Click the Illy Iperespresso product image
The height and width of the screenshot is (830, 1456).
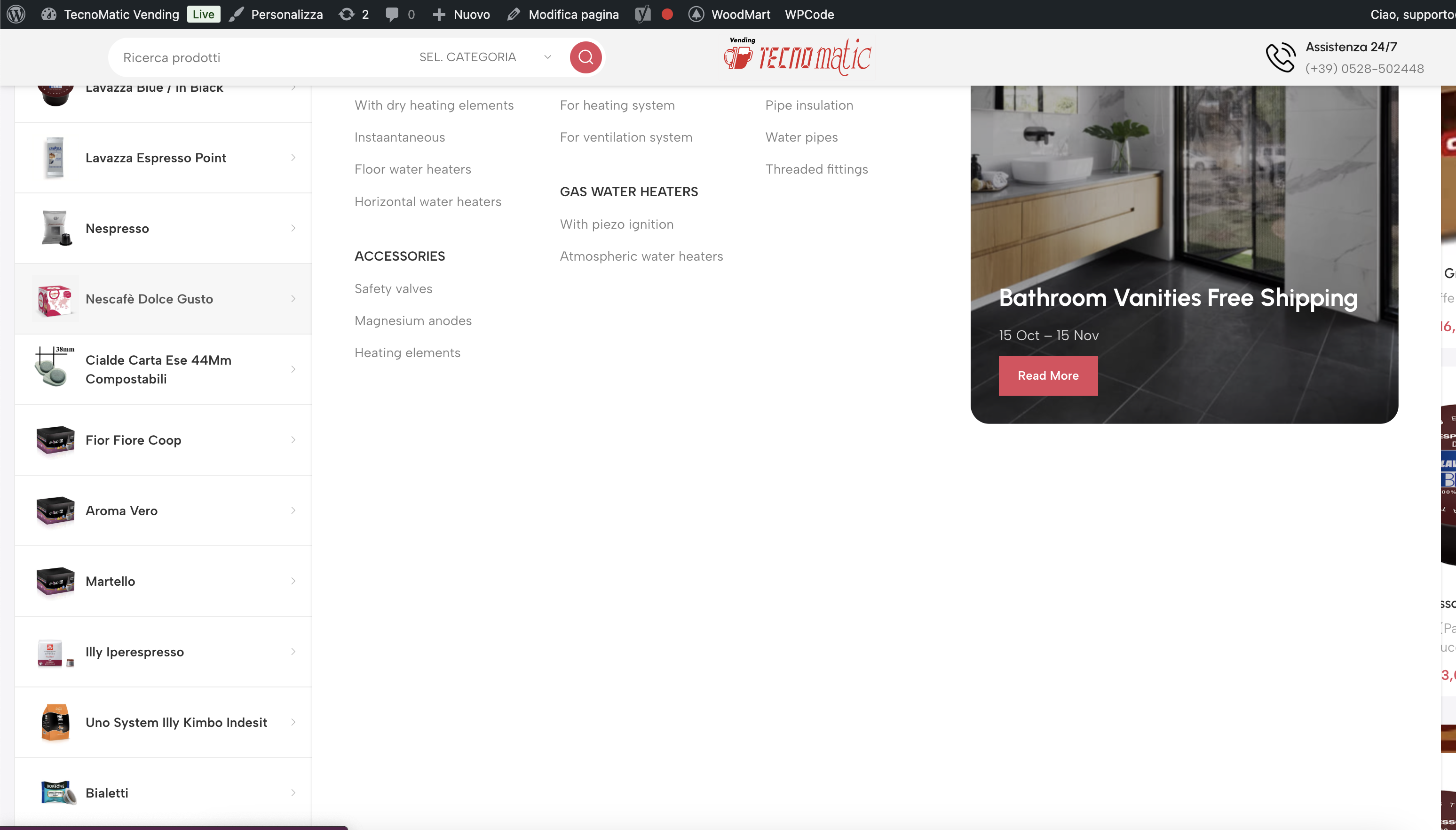click(55, 652)
